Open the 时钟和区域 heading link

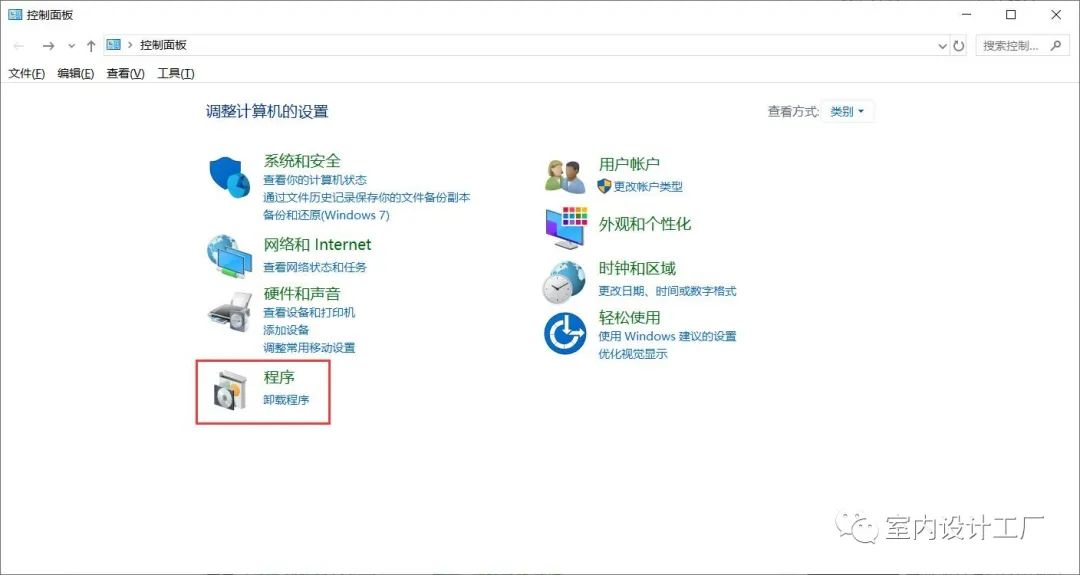[x=637, y=269]
